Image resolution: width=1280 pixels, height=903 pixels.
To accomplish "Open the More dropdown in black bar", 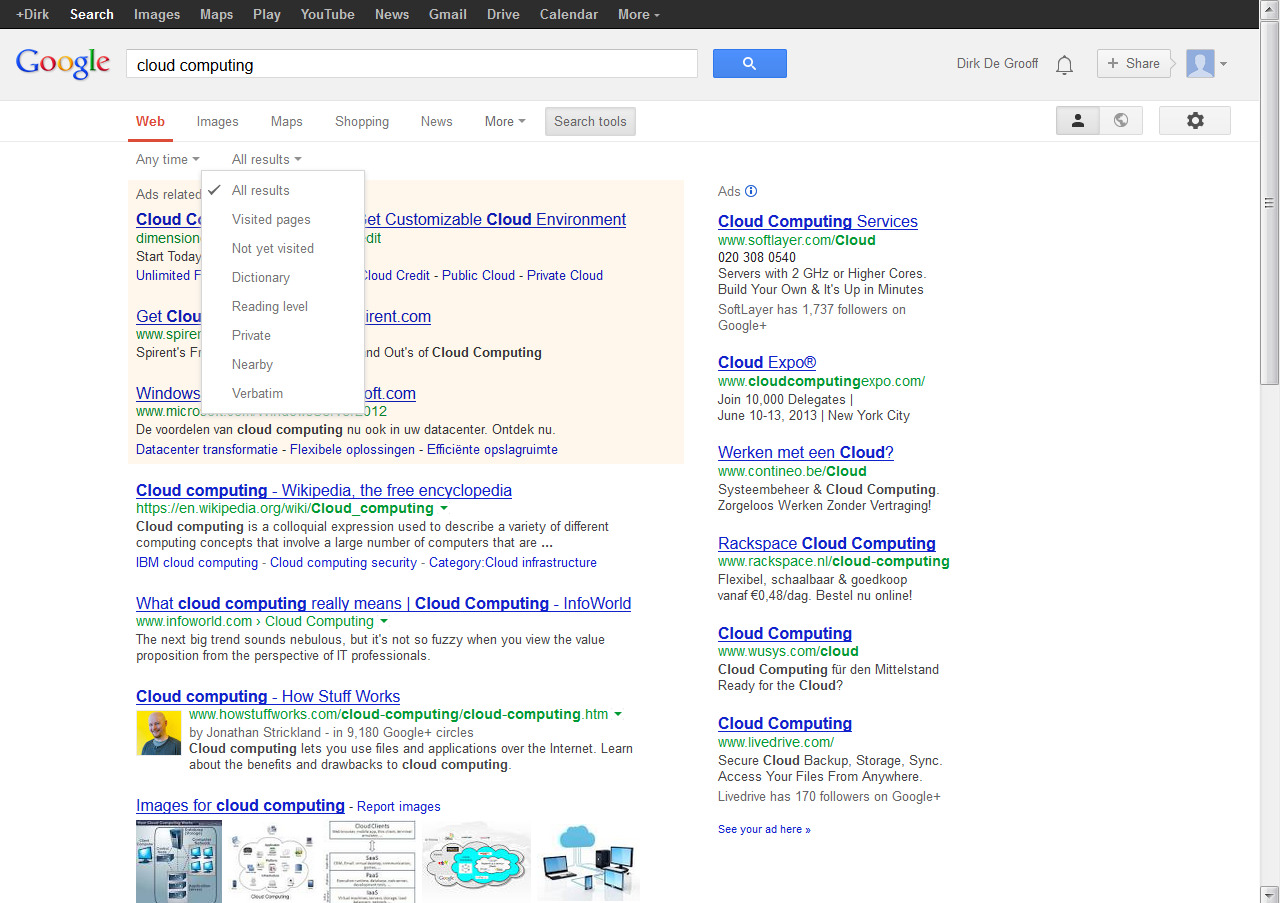I will coord(639,14).
